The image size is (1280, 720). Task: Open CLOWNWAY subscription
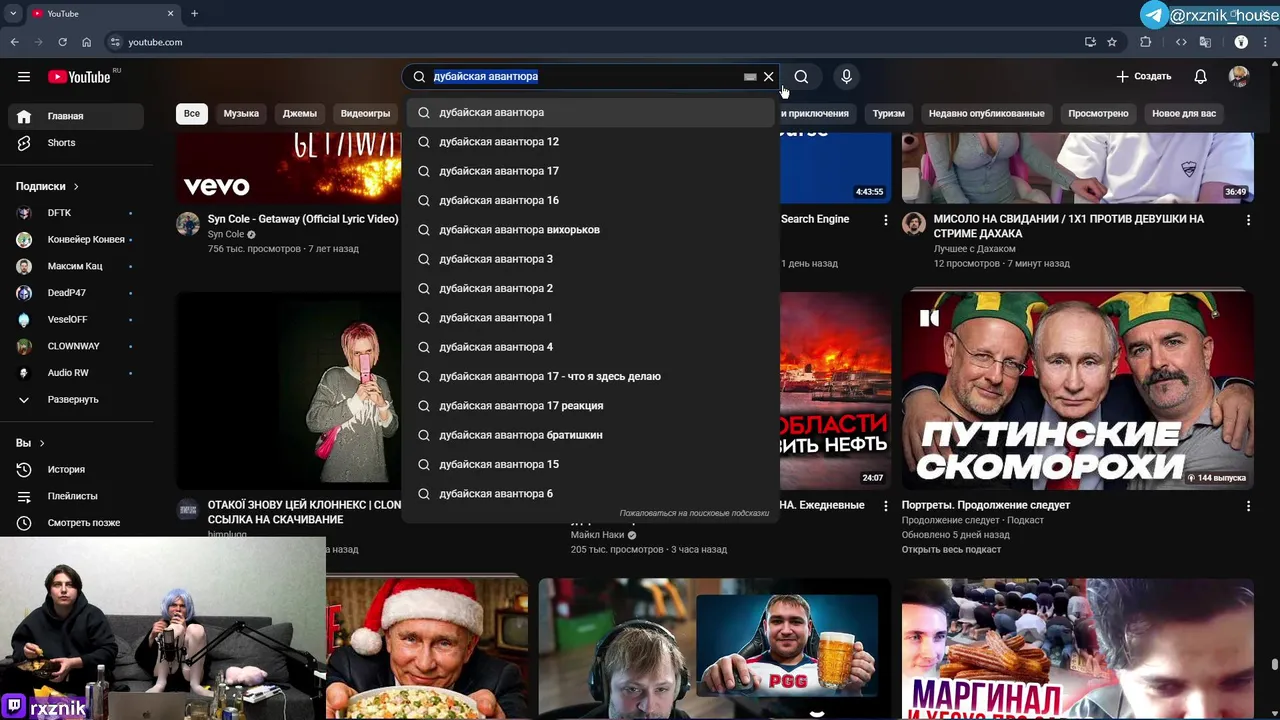[76, 346]
